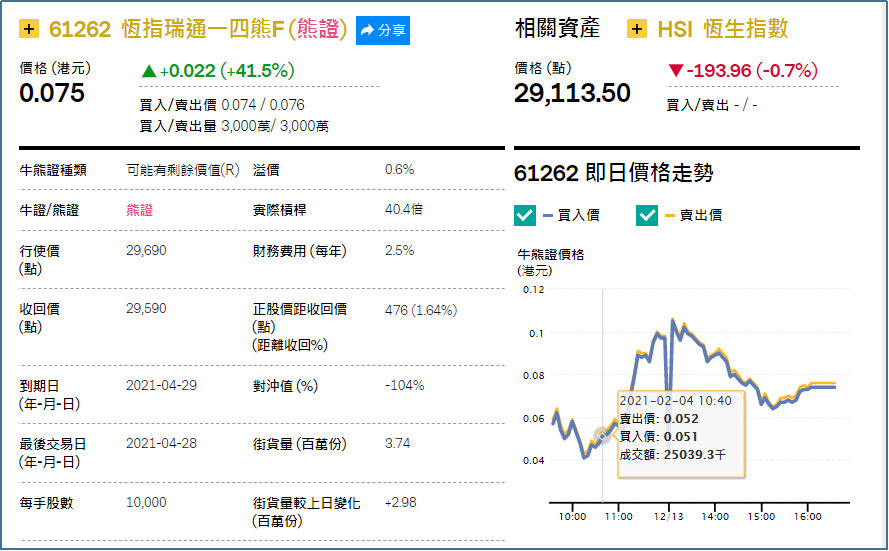Select the tooltip 買入價: 0.051 line
The height and width of the screenshot is (551, 889).
(659, 436)
